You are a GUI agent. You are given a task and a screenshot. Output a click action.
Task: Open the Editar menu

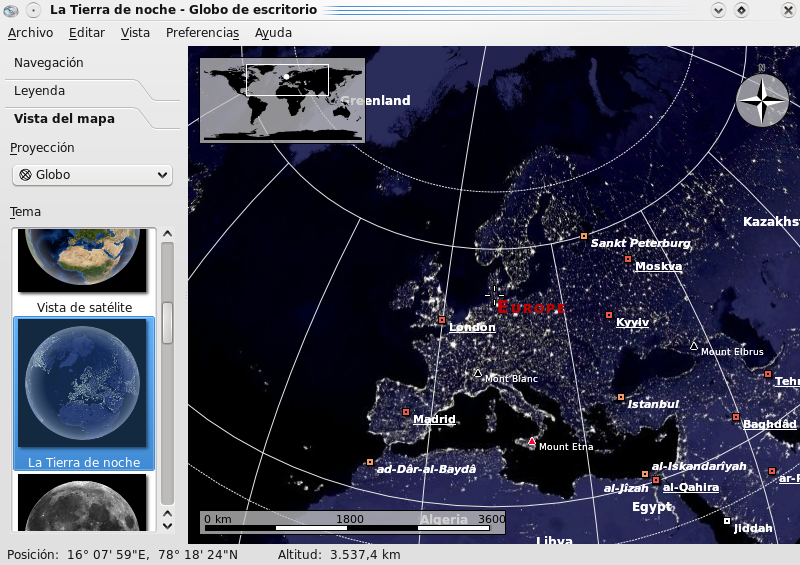point(87,33)
